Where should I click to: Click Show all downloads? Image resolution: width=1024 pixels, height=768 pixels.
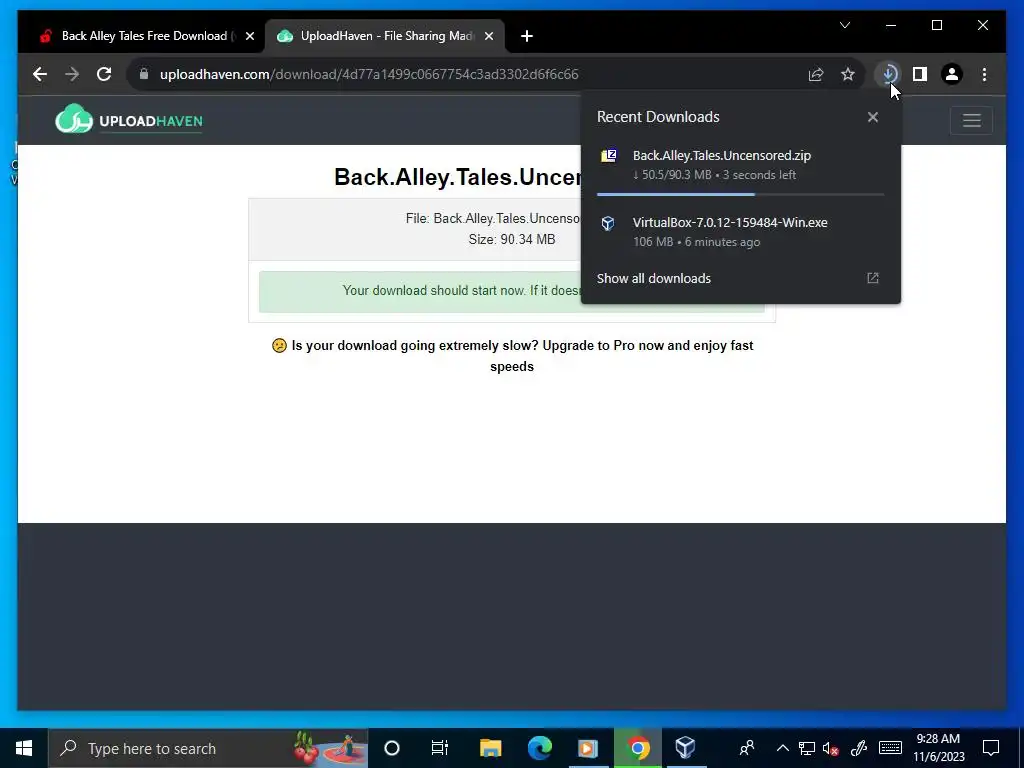point(654,278)
